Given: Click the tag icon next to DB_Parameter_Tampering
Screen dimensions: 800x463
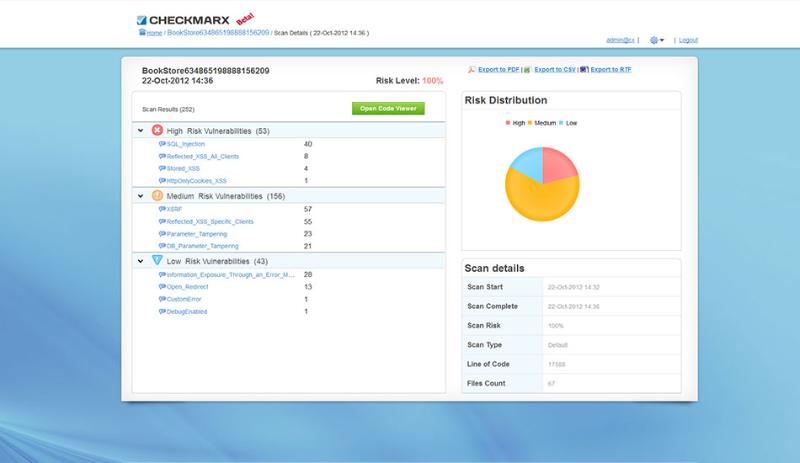Looking at the screenshot, I should [x=162, y=246].
